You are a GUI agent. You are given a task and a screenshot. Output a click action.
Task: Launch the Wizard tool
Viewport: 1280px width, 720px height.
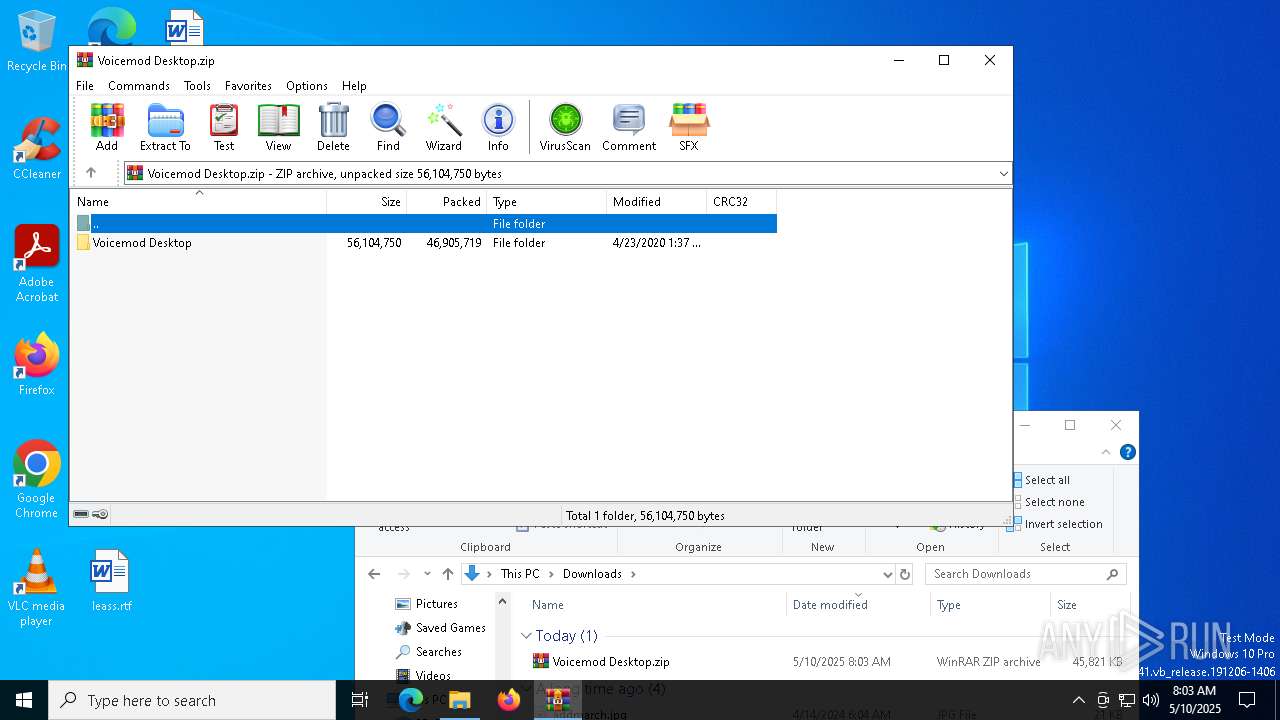coord(443,127)
